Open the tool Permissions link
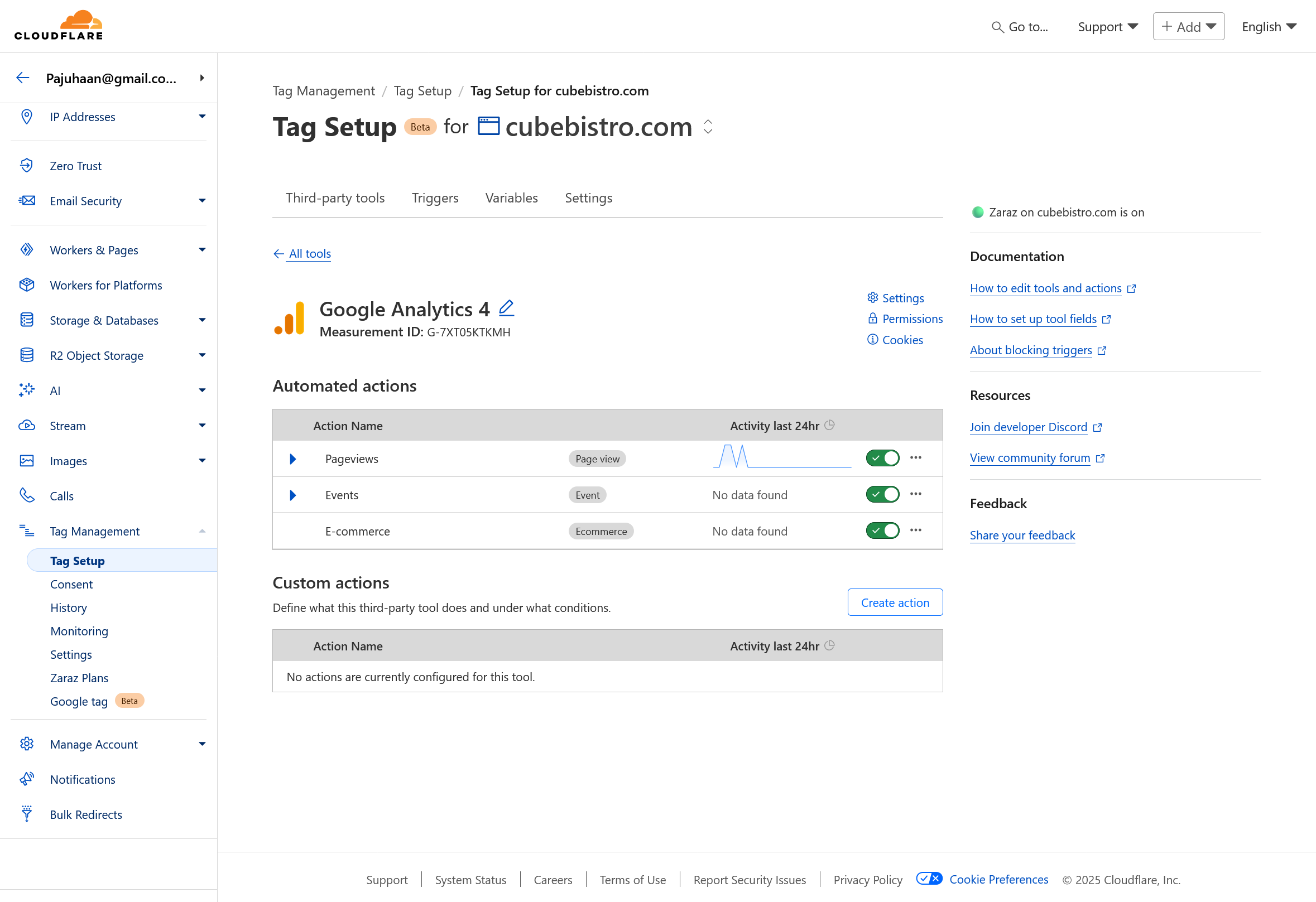1316x902 pixels. pyautogui.click(x=905, y=319)
